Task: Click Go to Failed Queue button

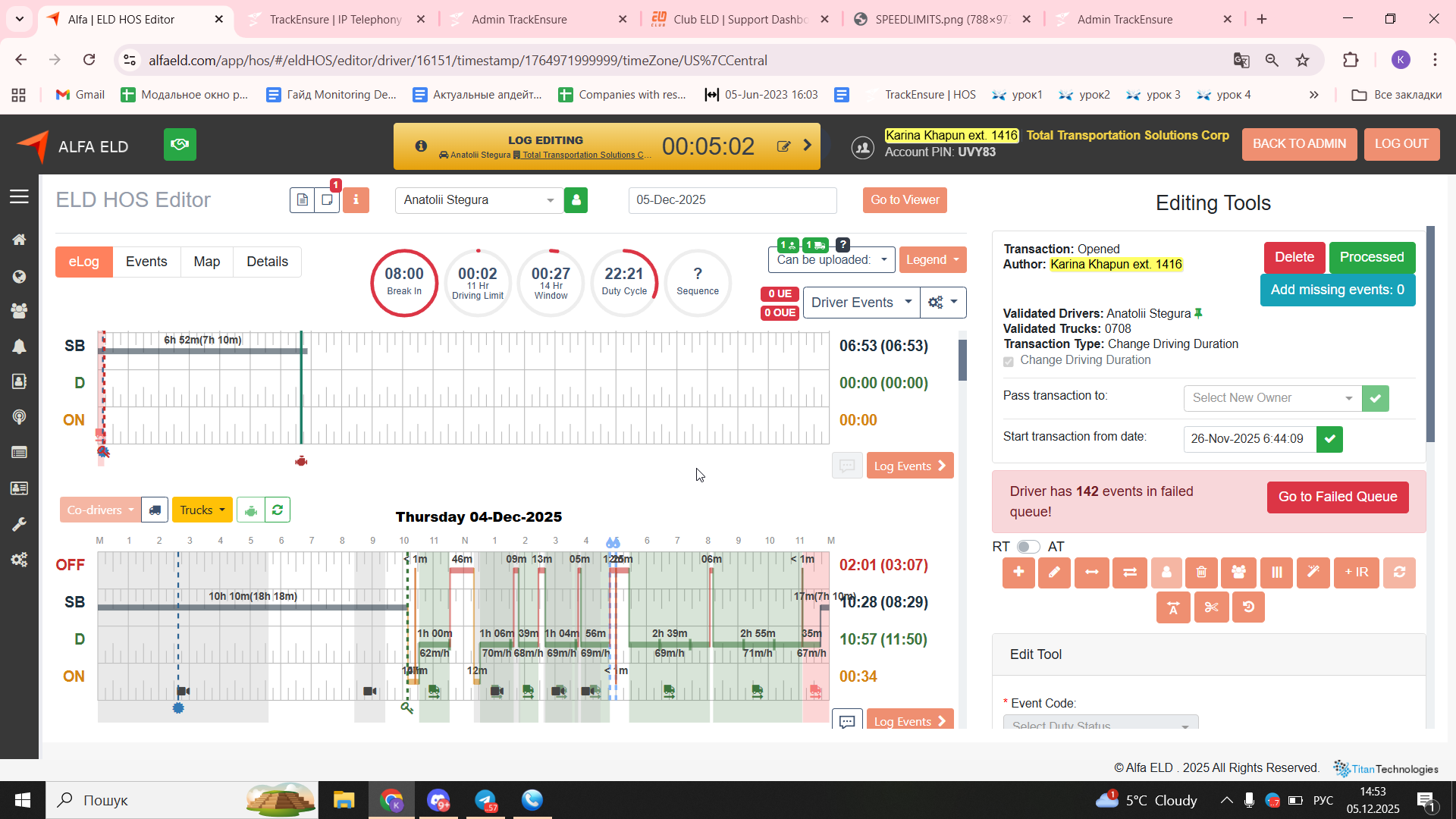Action: coord(1337,497)
